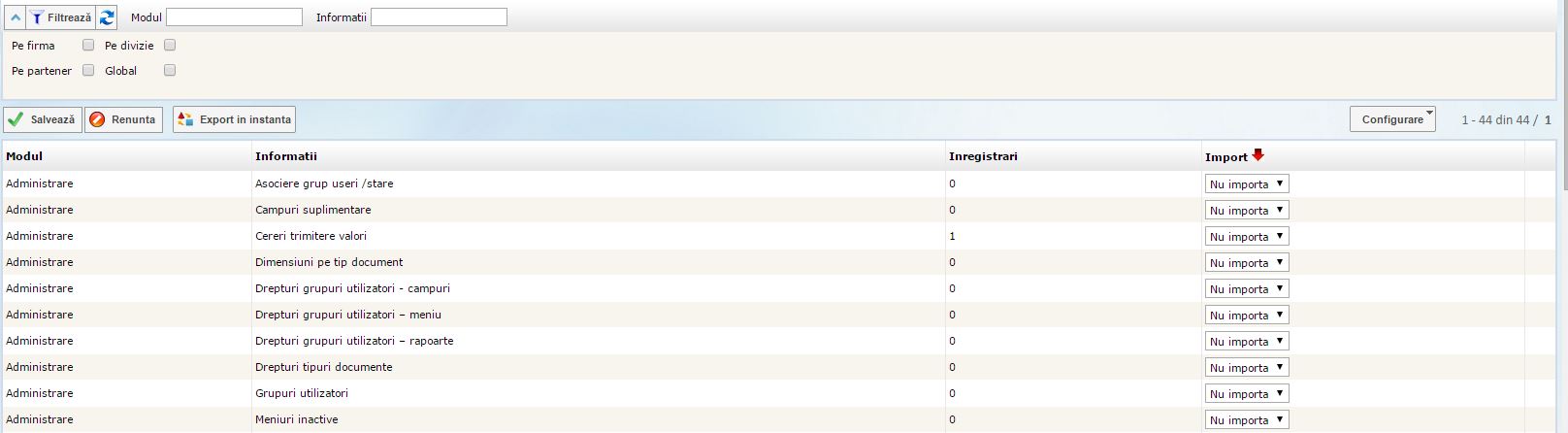Open the Configurare dropdown menu
Image resolution: width=1568 pixels, height=433 pixels.
tap(1392, 119)
